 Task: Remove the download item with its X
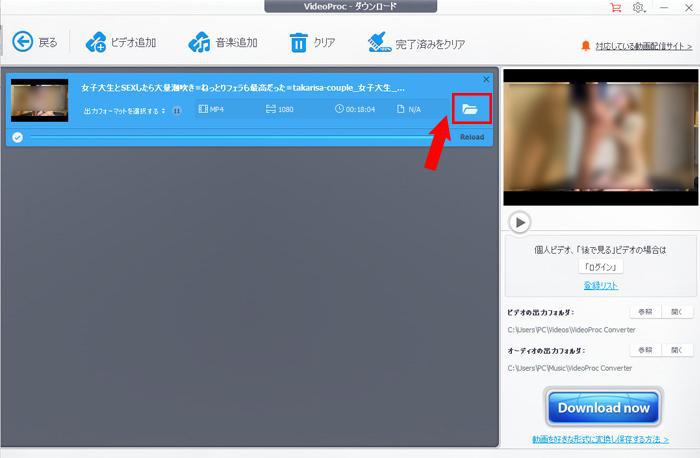[x=486, y=79]
